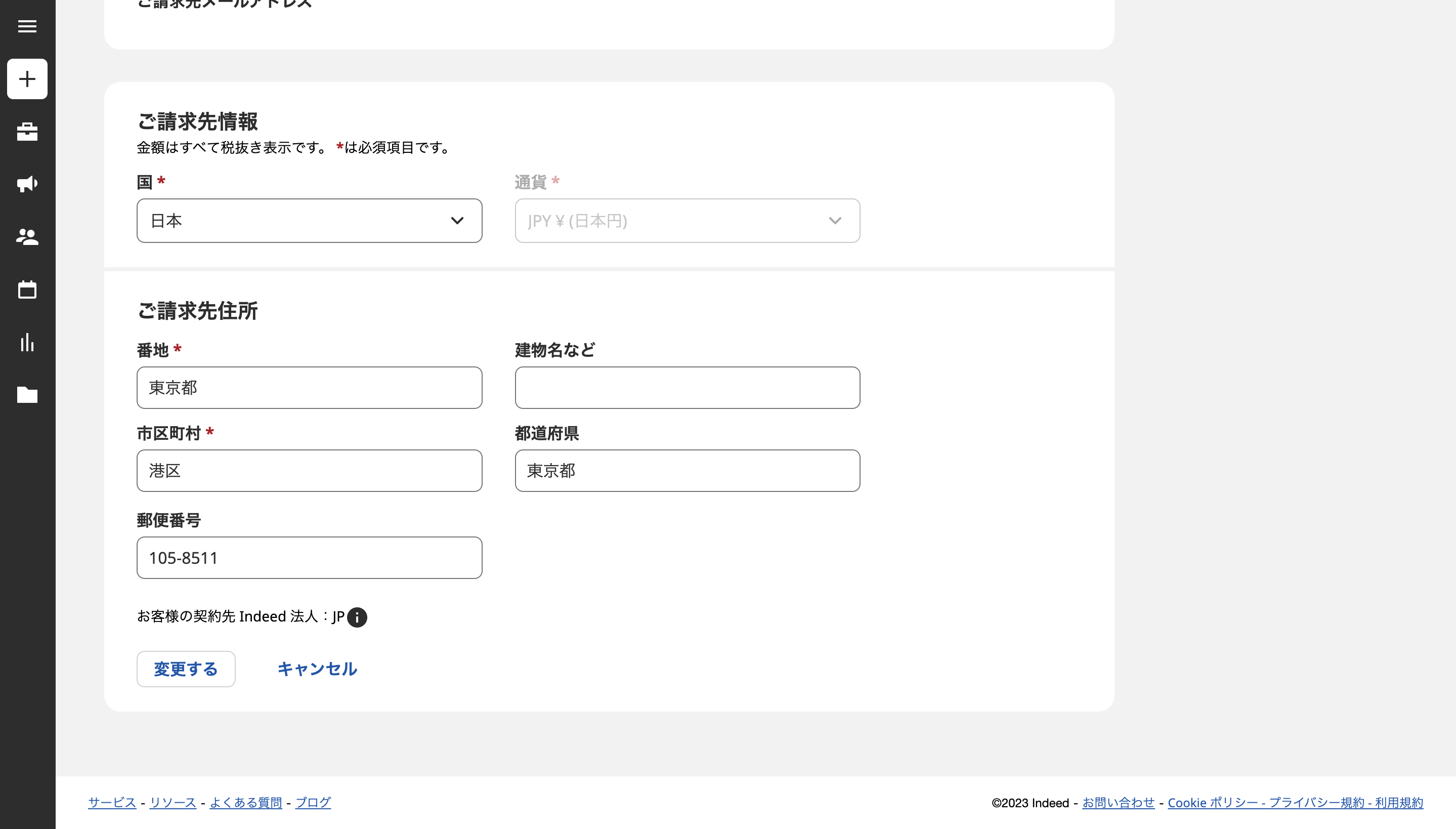Open the folder icon in sidebar
Viewport: 1456px width, 829px height.
click(27, 395)
